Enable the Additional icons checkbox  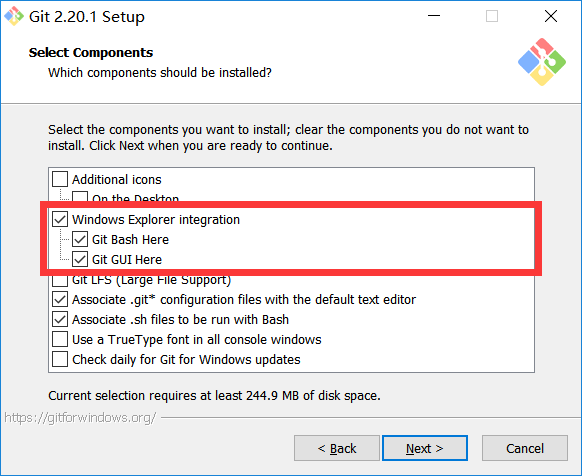point(60,179)
